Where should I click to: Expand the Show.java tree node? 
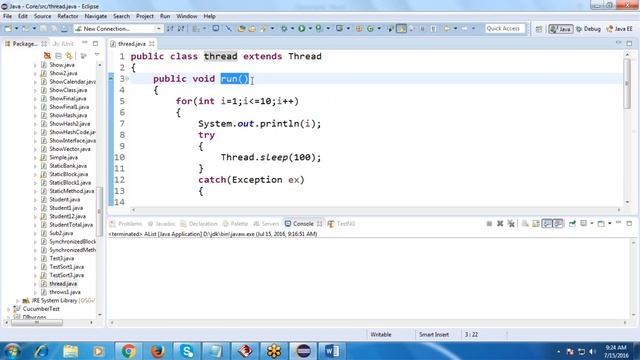(35, 65)
